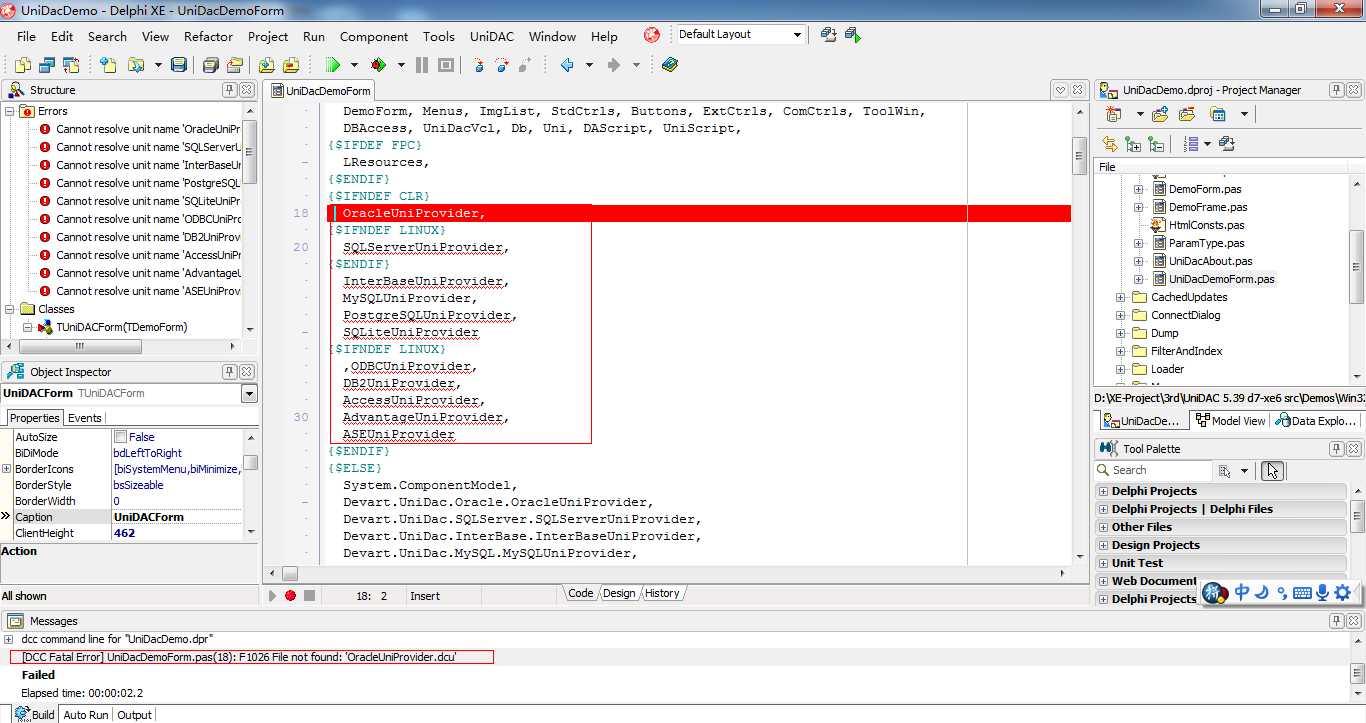Click the Run without debugging green arrow
The height and width of the screenshot is (723, 1366).
(333, 65)
